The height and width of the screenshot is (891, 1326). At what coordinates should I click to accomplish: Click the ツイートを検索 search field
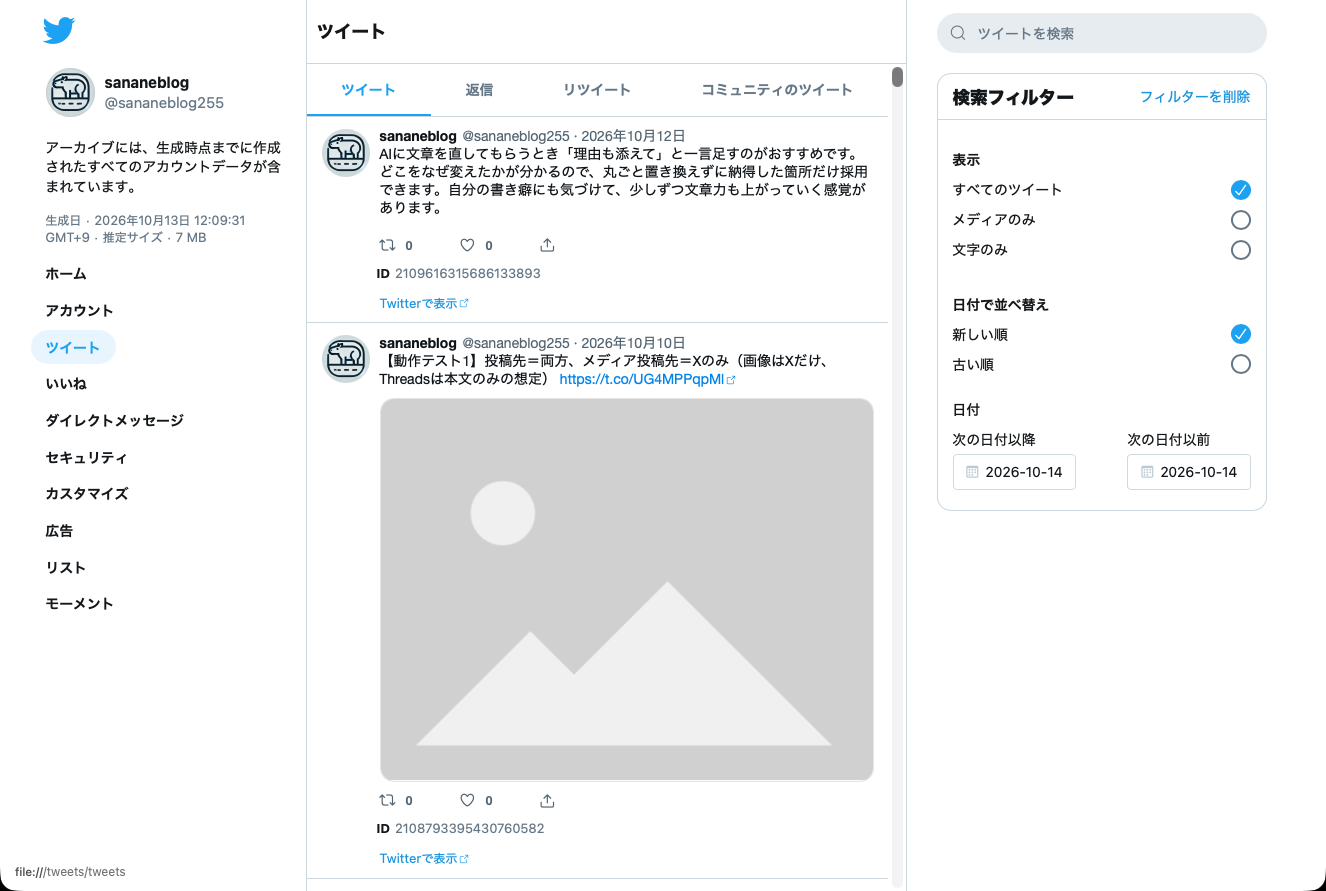(1102, 33)
